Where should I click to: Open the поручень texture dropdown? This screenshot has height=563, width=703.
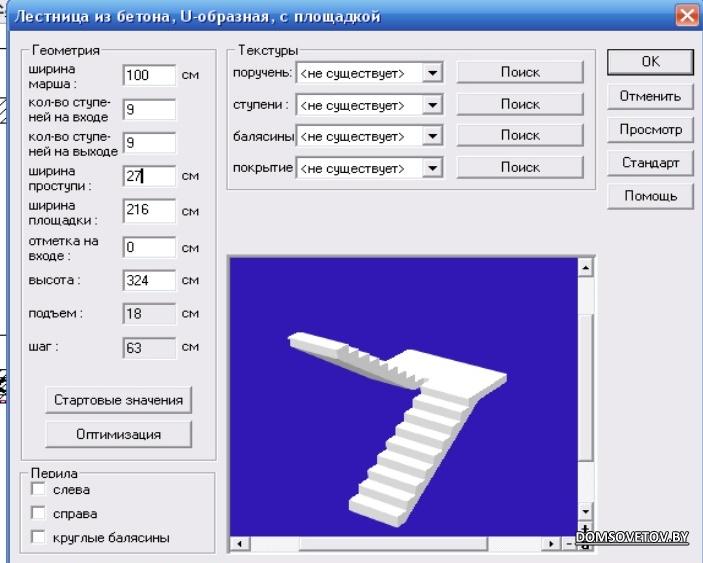tap(433, 73)
